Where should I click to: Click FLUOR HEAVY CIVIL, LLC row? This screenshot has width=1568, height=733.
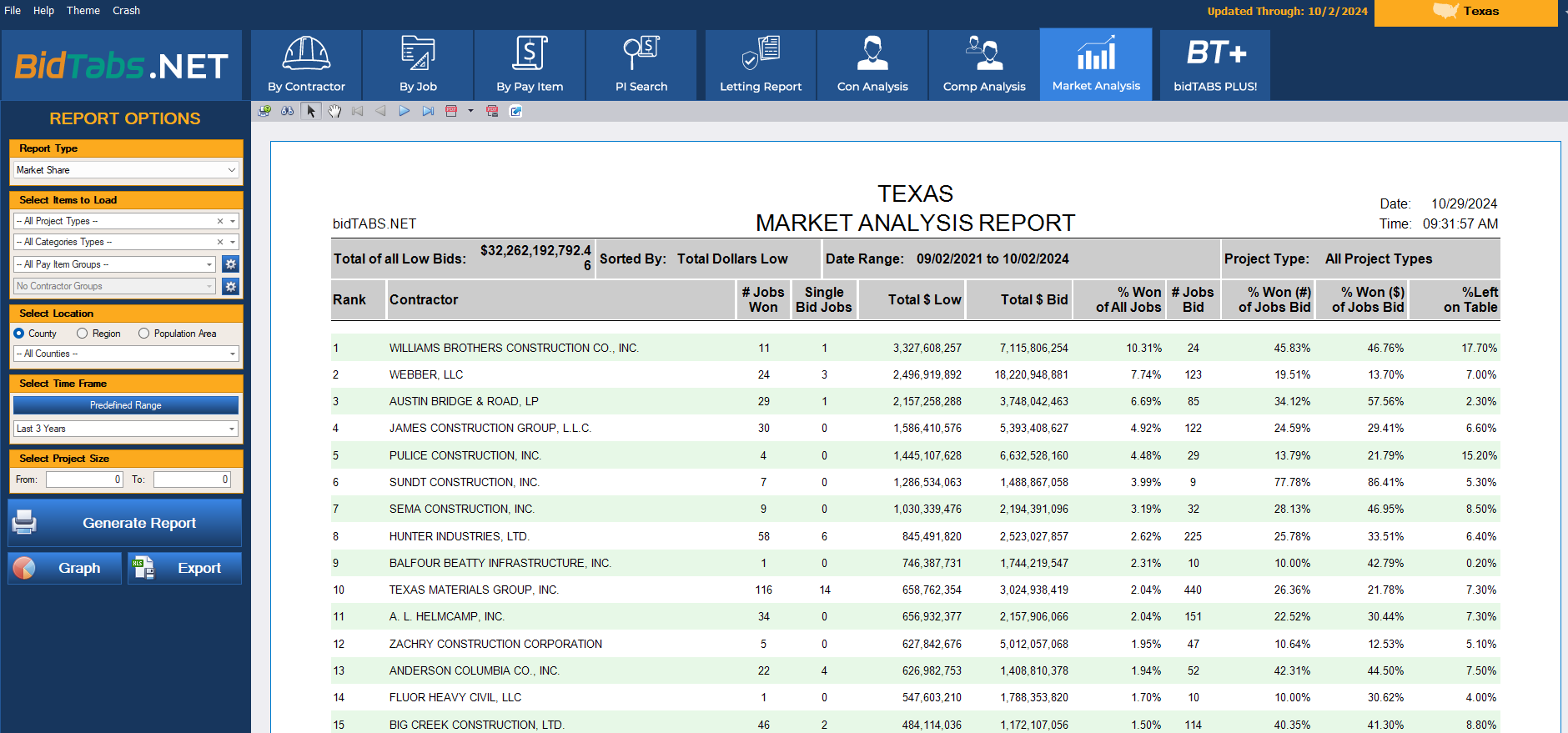[x=915, y=697]
